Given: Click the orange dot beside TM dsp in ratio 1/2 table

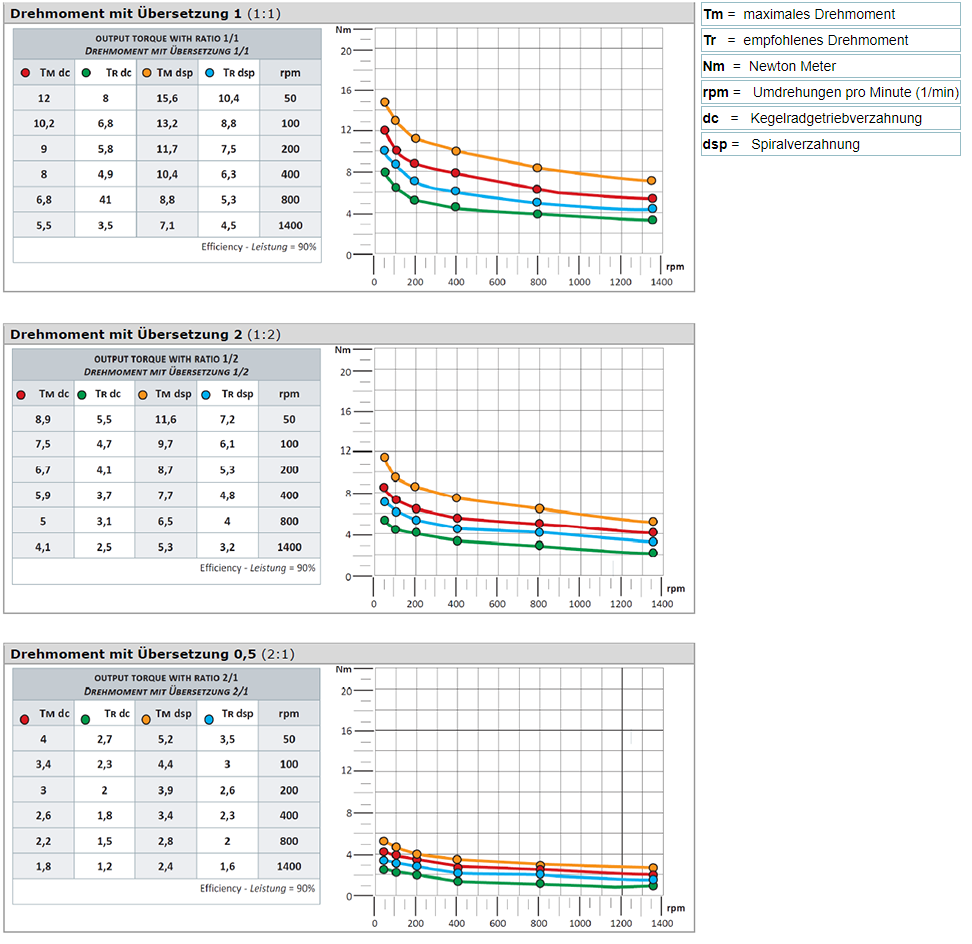Looking at the screenshot, I should pos(143,395).
